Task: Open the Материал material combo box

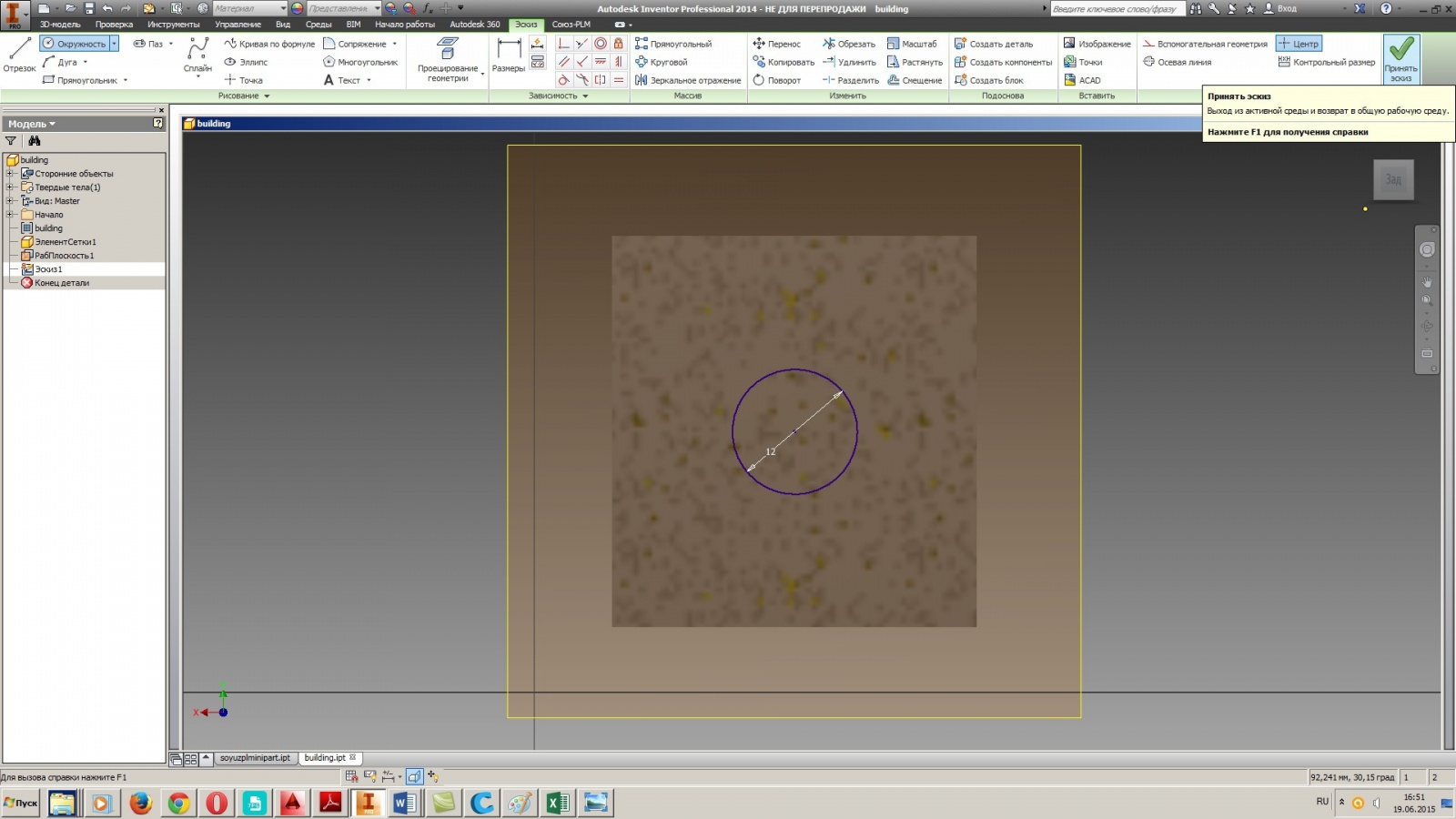Action: click(x=250, y=8)
